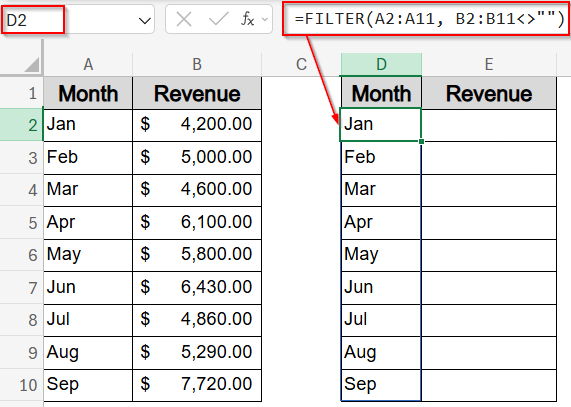Select empty cell E6 beside May
571x407 pixels.
489,255
